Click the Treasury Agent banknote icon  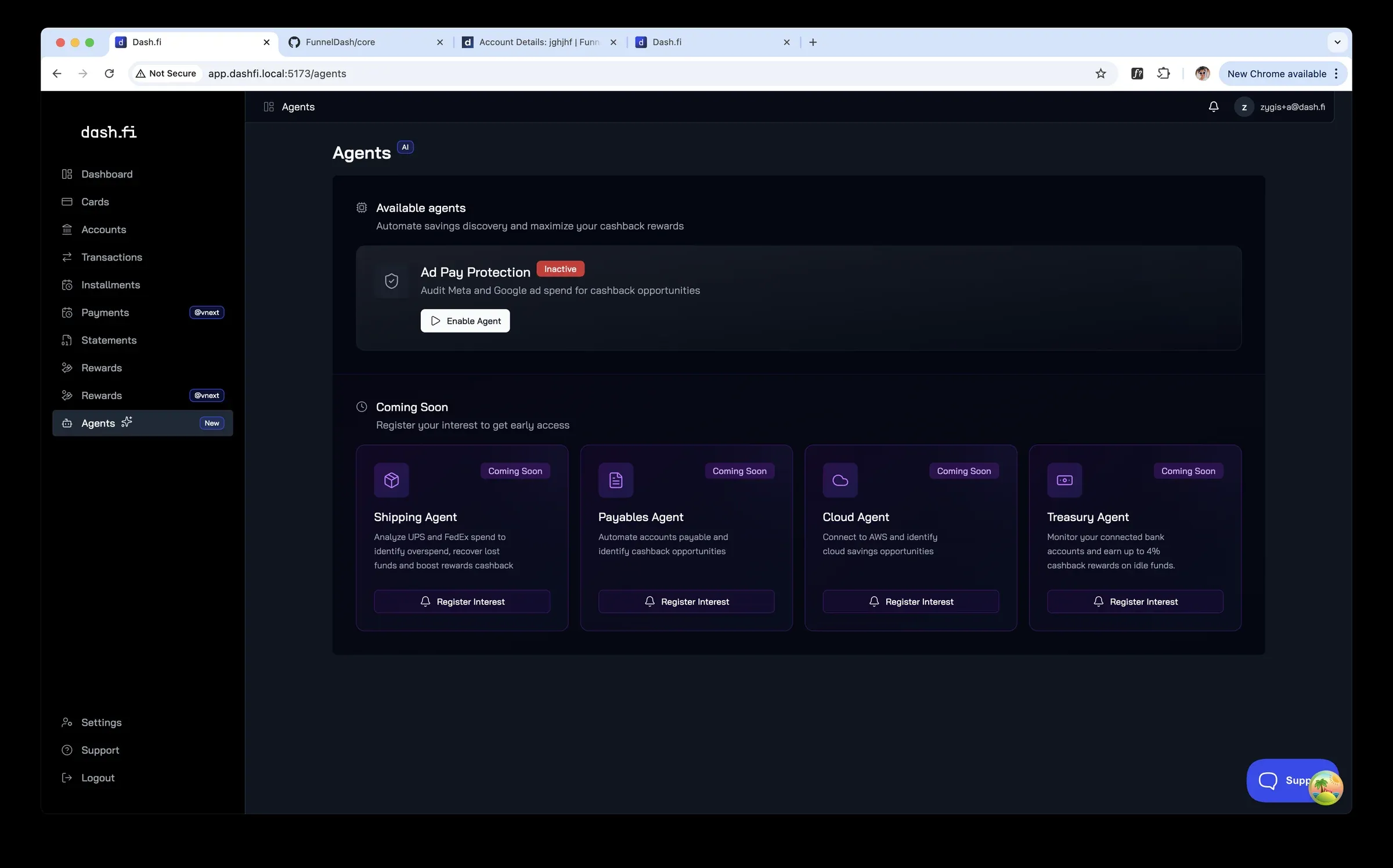(1064, 480)
